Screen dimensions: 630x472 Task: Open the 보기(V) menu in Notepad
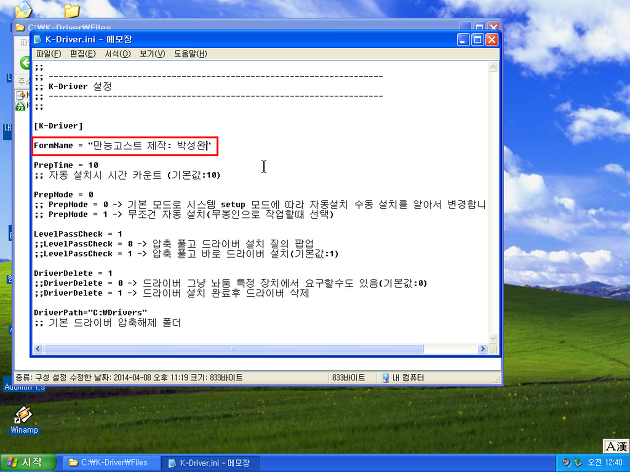[x=152, y=53]
